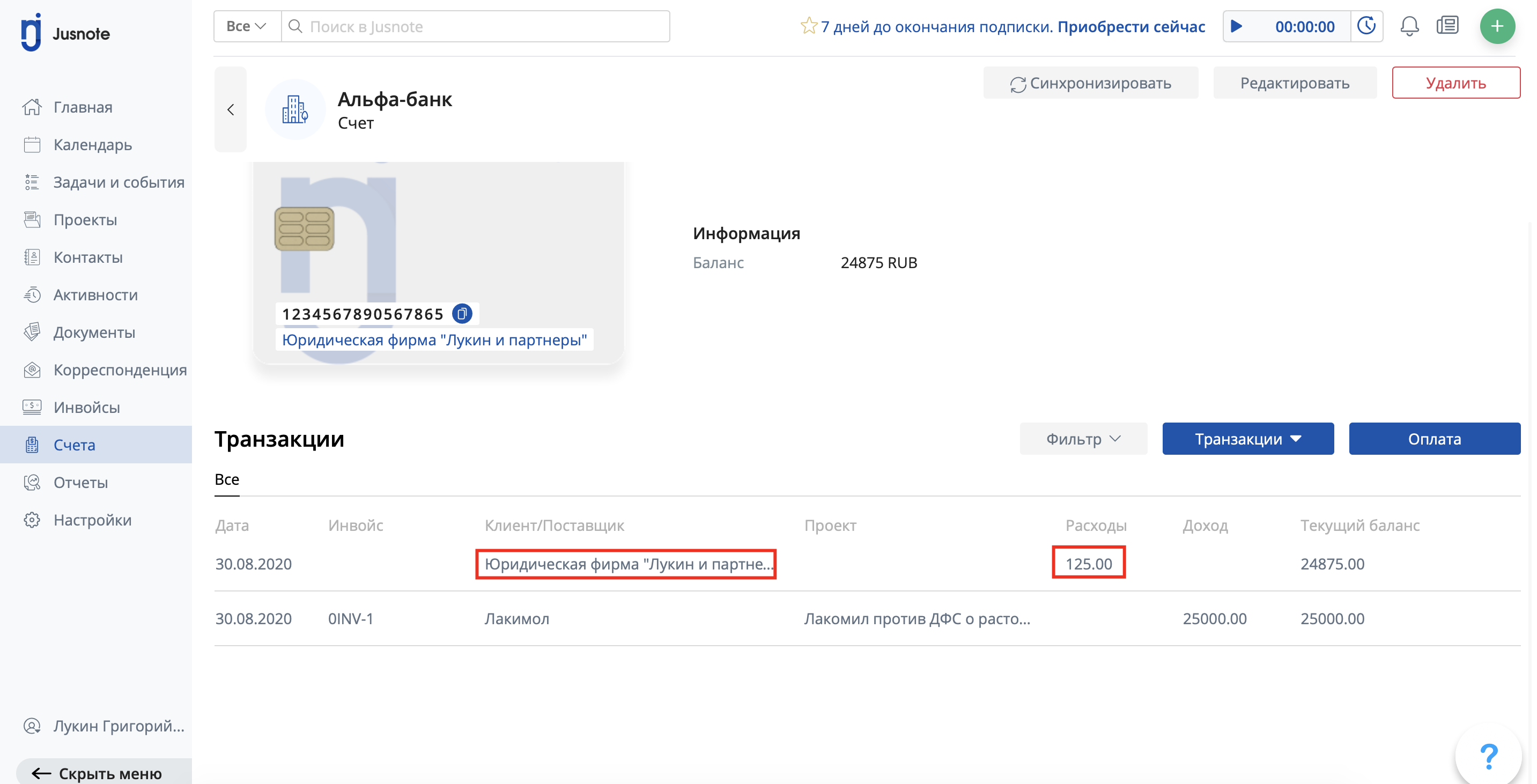Click the expense value 125.00
1537x784 pixels.
click(x=1089, y=564)
